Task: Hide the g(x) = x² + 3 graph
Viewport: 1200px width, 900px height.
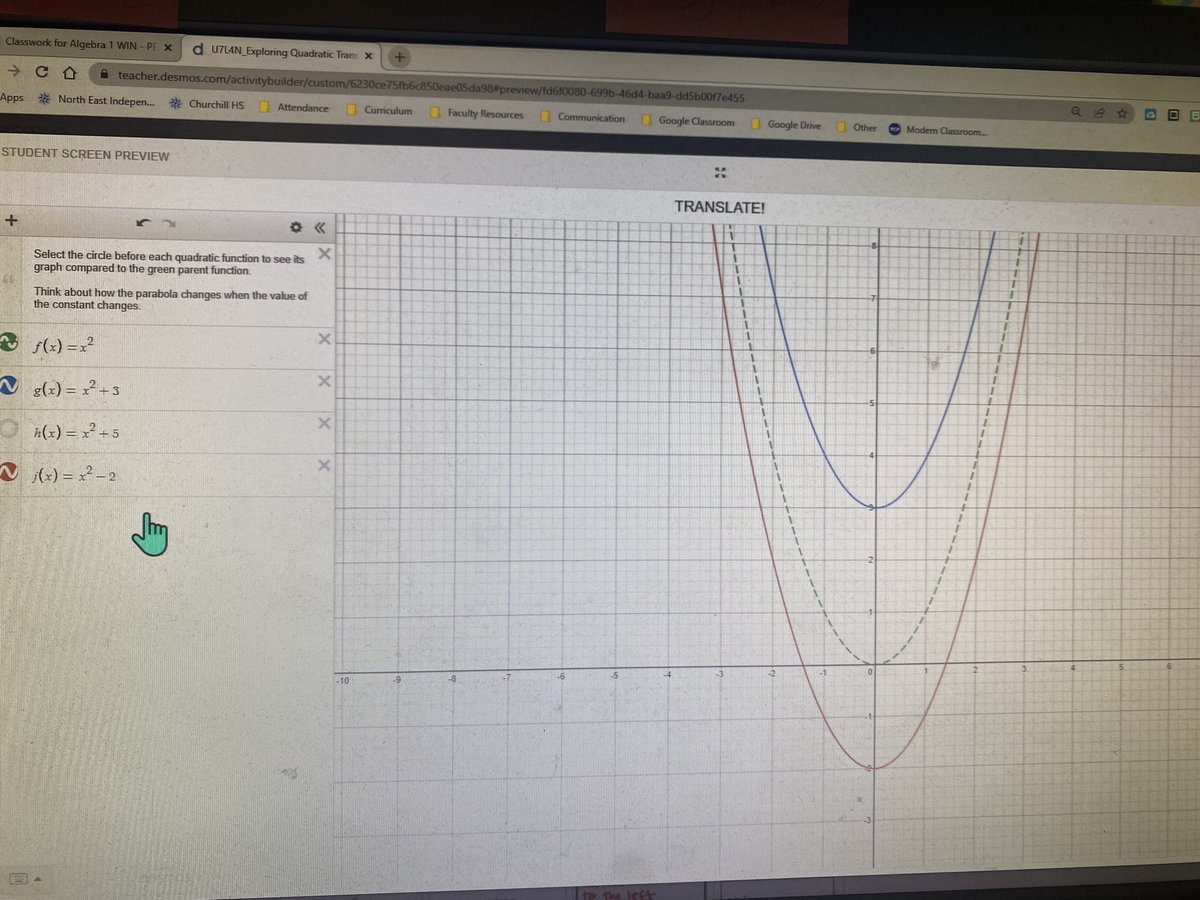Action: click(10, 382)
